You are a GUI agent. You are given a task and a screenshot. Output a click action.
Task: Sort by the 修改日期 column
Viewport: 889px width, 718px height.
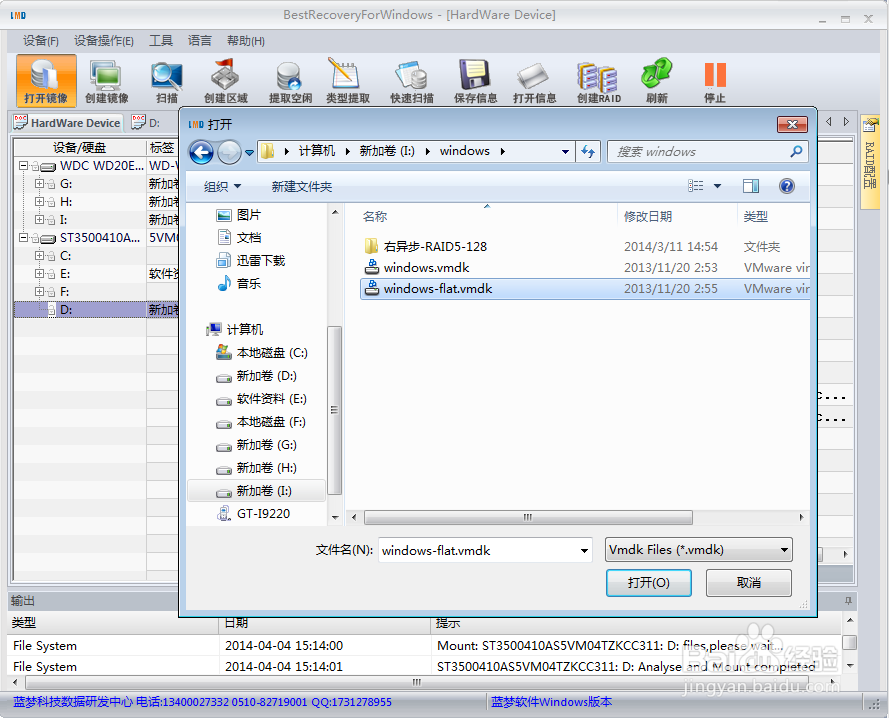[x=648, y=216]
